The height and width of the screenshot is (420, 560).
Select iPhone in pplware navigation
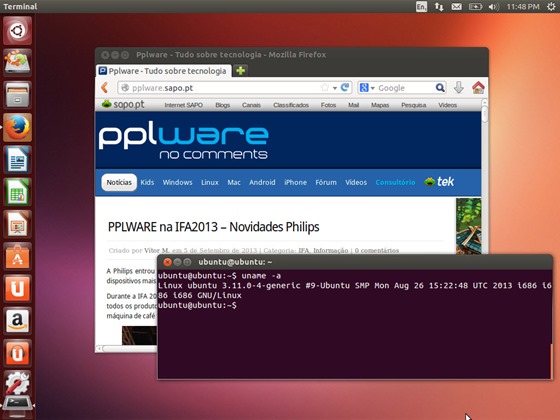click(x=295, y=182)
